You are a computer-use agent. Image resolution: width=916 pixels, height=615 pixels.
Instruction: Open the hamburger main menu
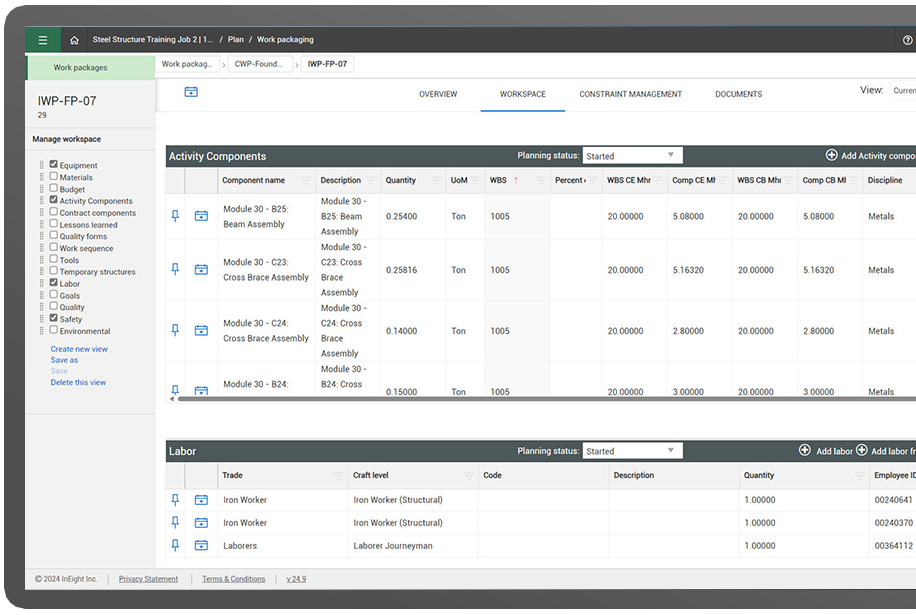click(x=42, y=40)
